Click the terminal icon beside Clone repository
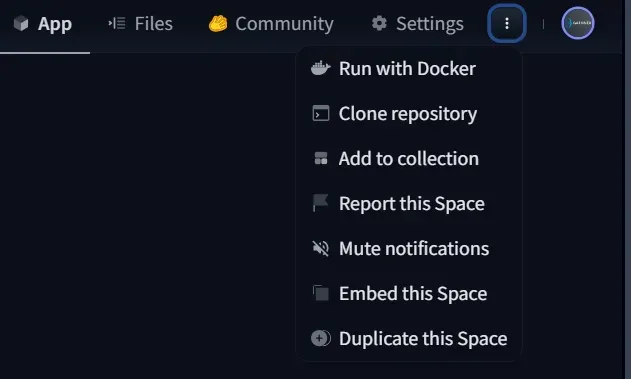This screenshot has height=379, width=631. (x=321, y=113)
